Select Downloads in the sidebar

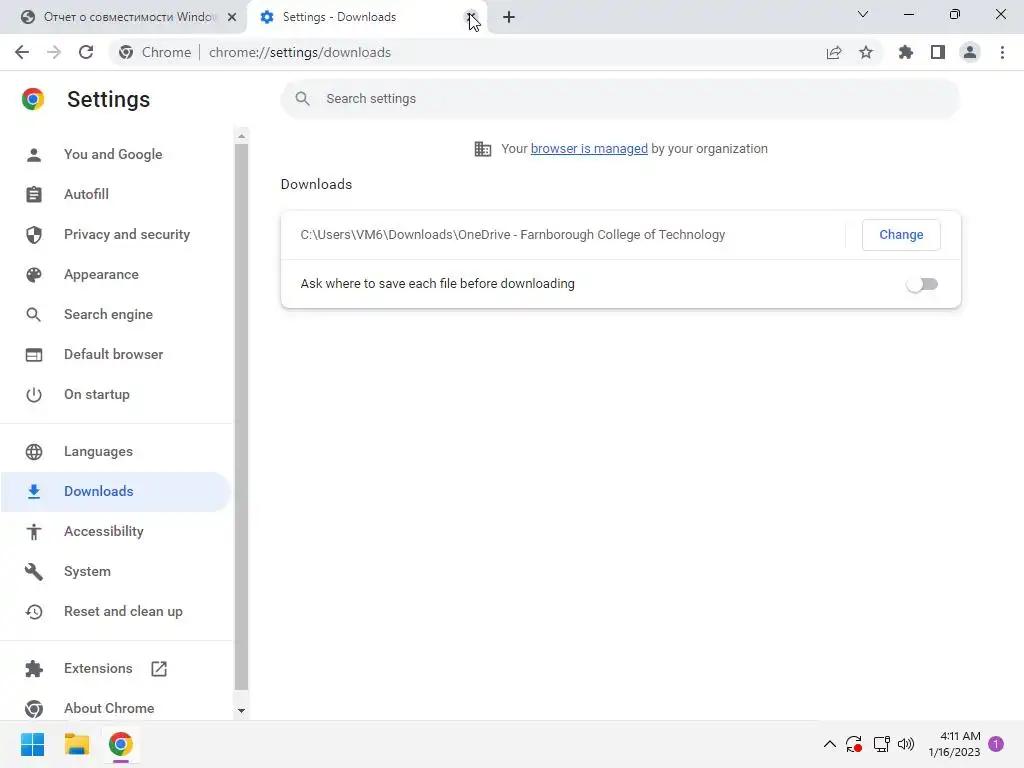pyautogui.click(x=116, y=491)
